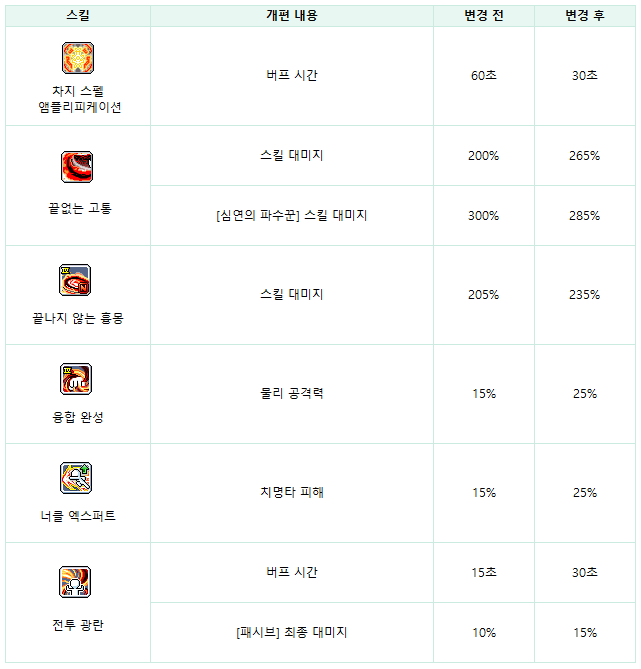The image size is (641, 669).
Task: Click the 60초 before-change value
Action: tap(484, 76)
